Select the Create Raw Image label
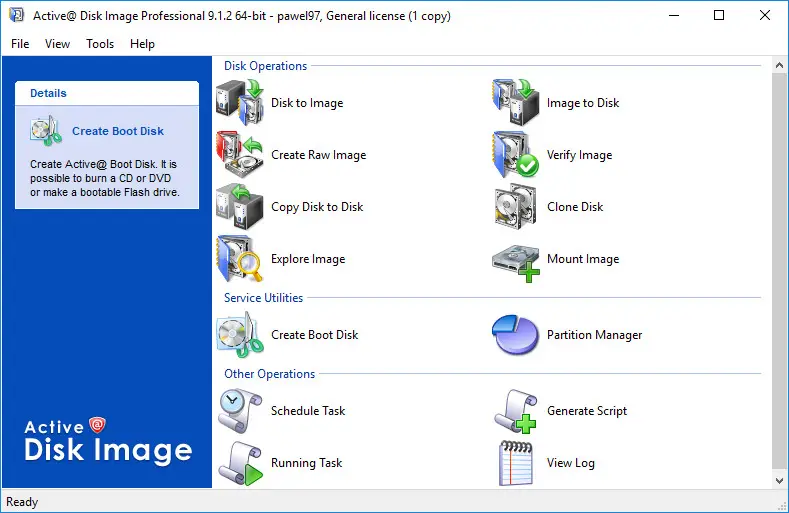Image resolution: width=789 pixels, height=513 pixels. click(x=319, y=155)
